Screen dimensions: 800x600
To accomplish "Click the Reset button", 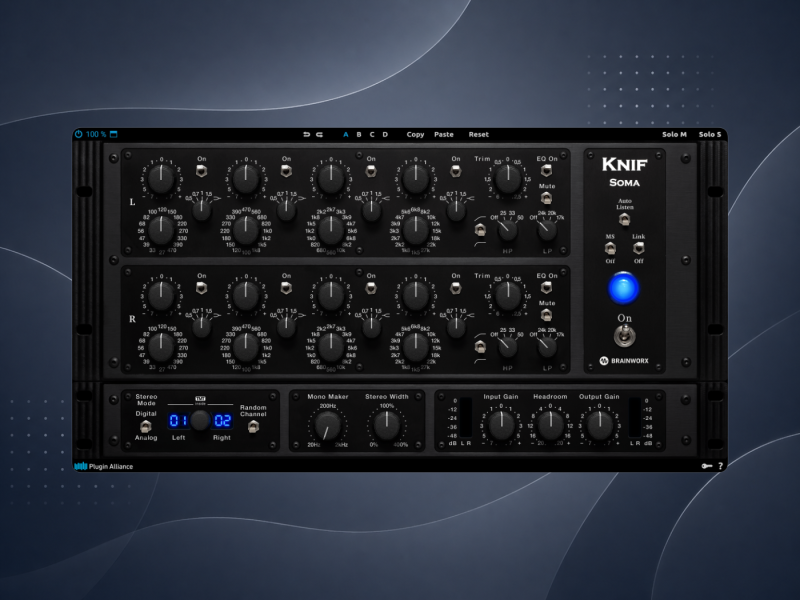I will coord(479,135).
